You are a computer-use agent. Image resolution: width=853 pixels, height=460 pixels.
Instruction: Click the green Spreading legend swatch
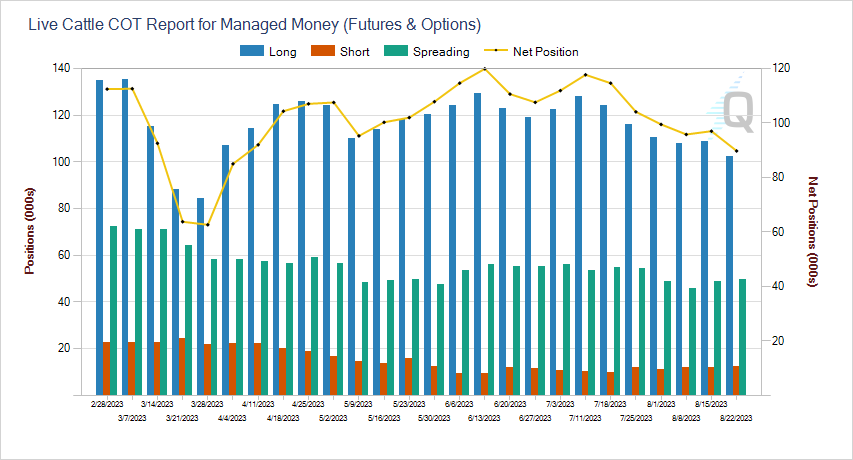(x=395, y=51)
